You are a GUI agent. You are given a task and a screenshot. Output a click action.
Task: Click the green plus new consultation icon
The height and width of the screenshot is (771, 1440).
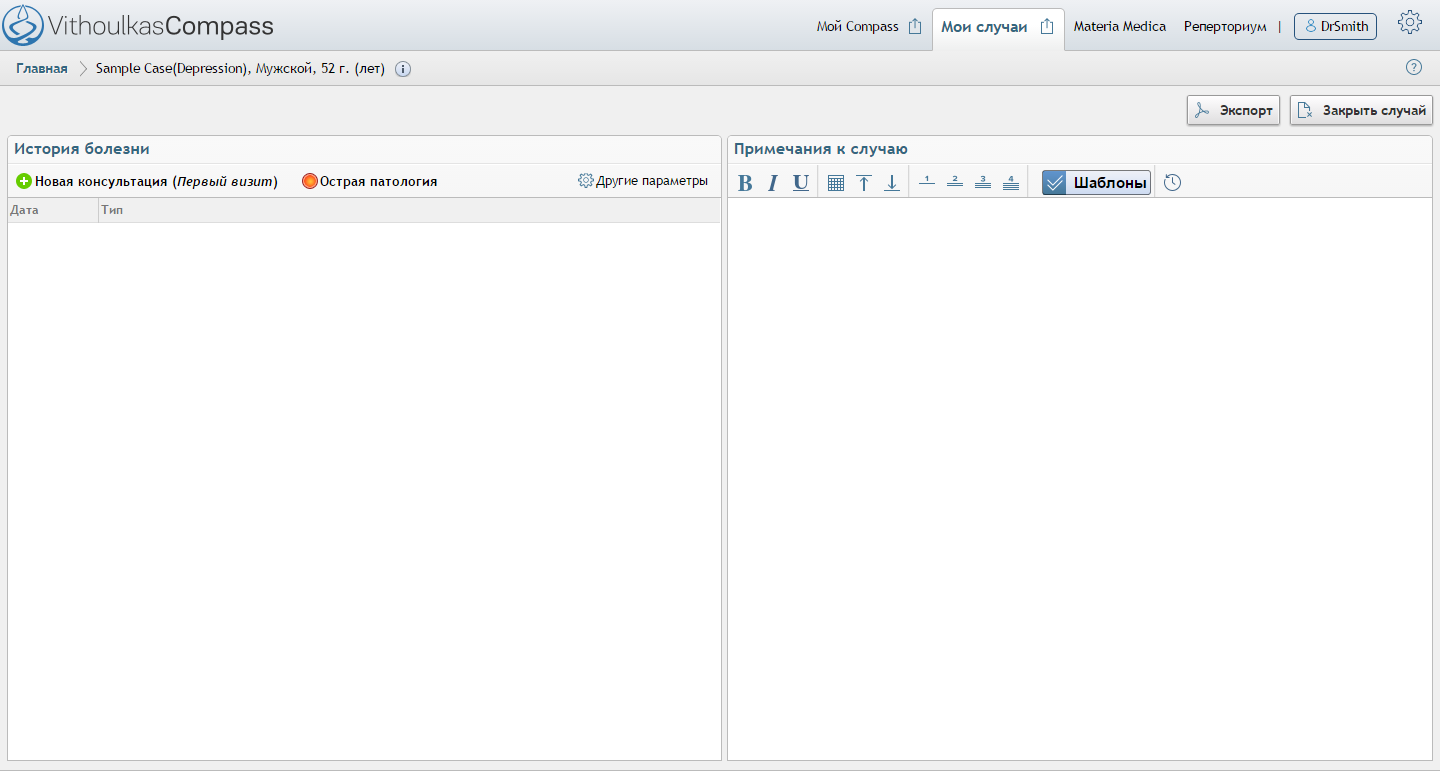click(x=24, y=181)
